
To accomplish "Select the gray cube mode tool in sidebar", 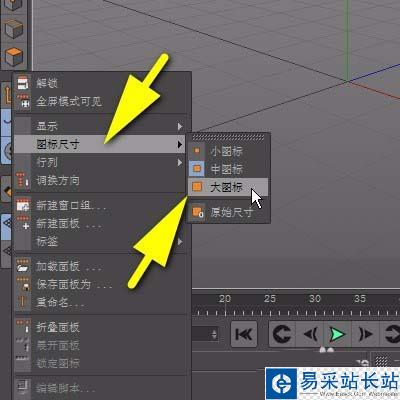I will 14,29.
